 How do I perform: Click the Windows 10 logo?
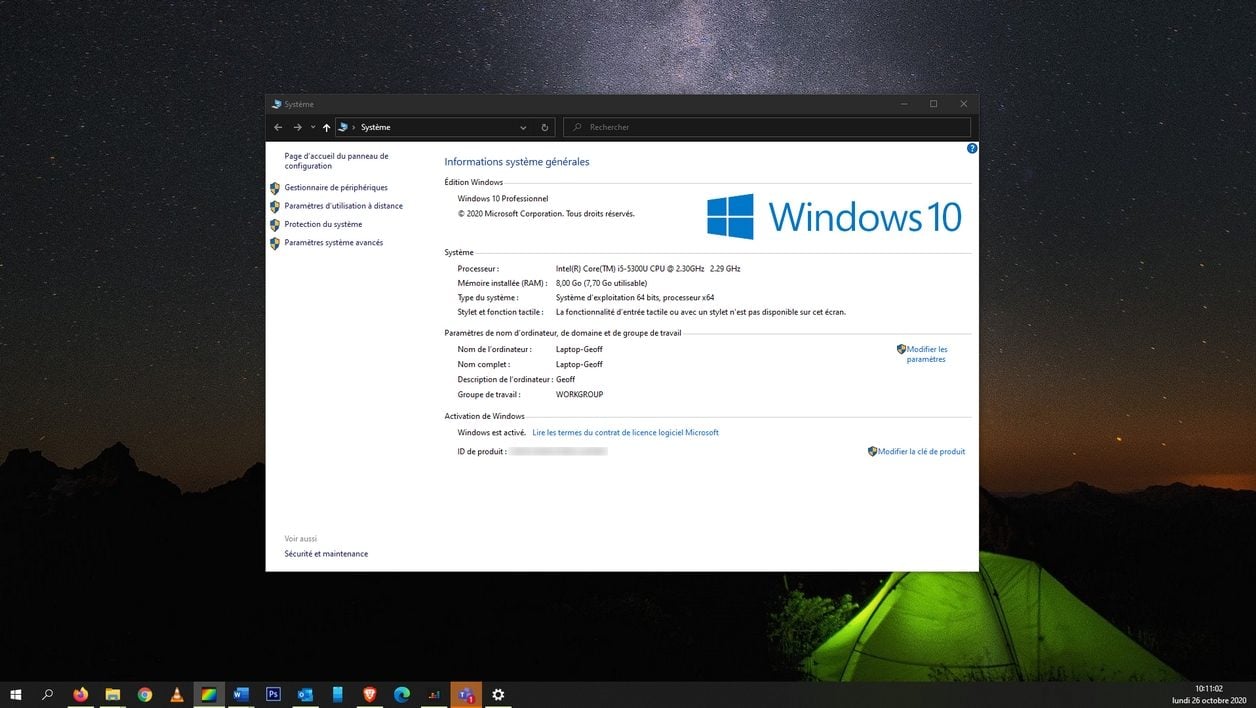click(x=834, y=217)
